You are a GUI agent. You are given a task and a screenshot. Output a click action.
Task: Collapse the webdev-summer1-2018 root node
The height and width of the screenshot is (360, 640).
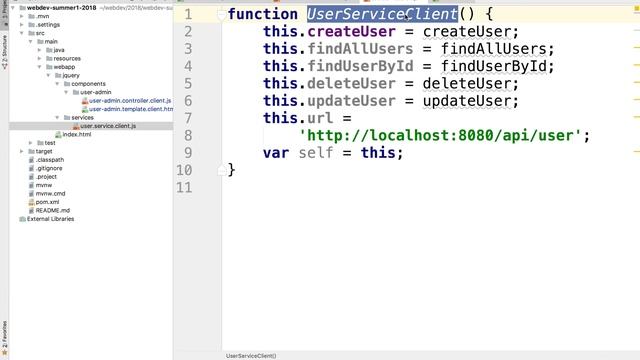(13, 8)
